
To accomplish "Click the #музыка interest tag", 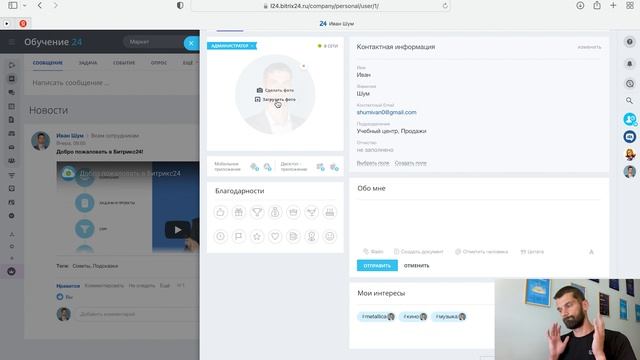I will click(x=449, y=317).
